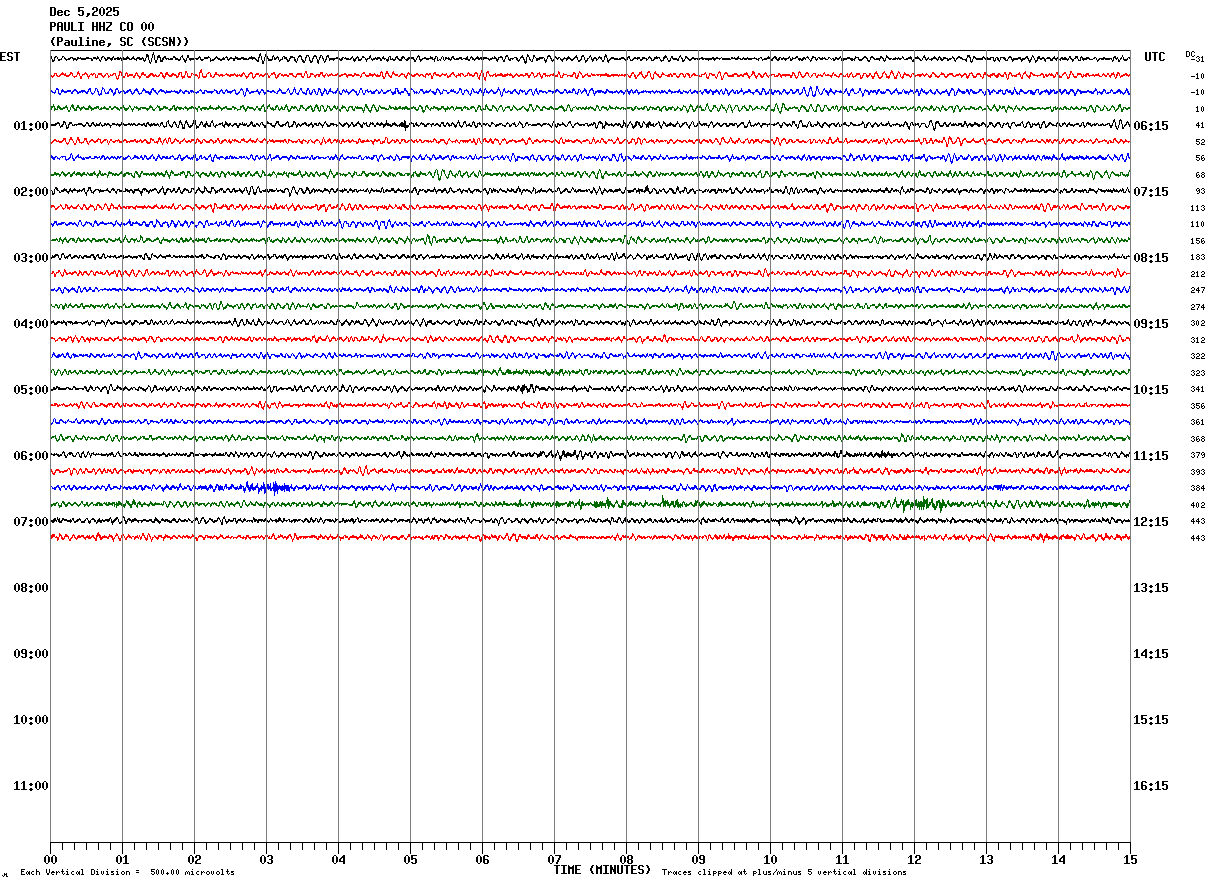This screenshot has height=886, width=1210.
Task: Click 'Each Vertical Division = 500.00 microvolts' note
Action: click(127, 873)
